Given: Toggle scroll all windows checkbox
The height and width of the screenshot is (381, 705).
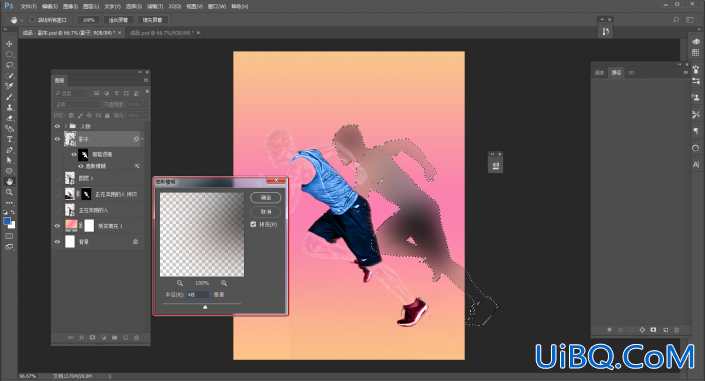Looking at the screenshot, I should tap(32, 20).
